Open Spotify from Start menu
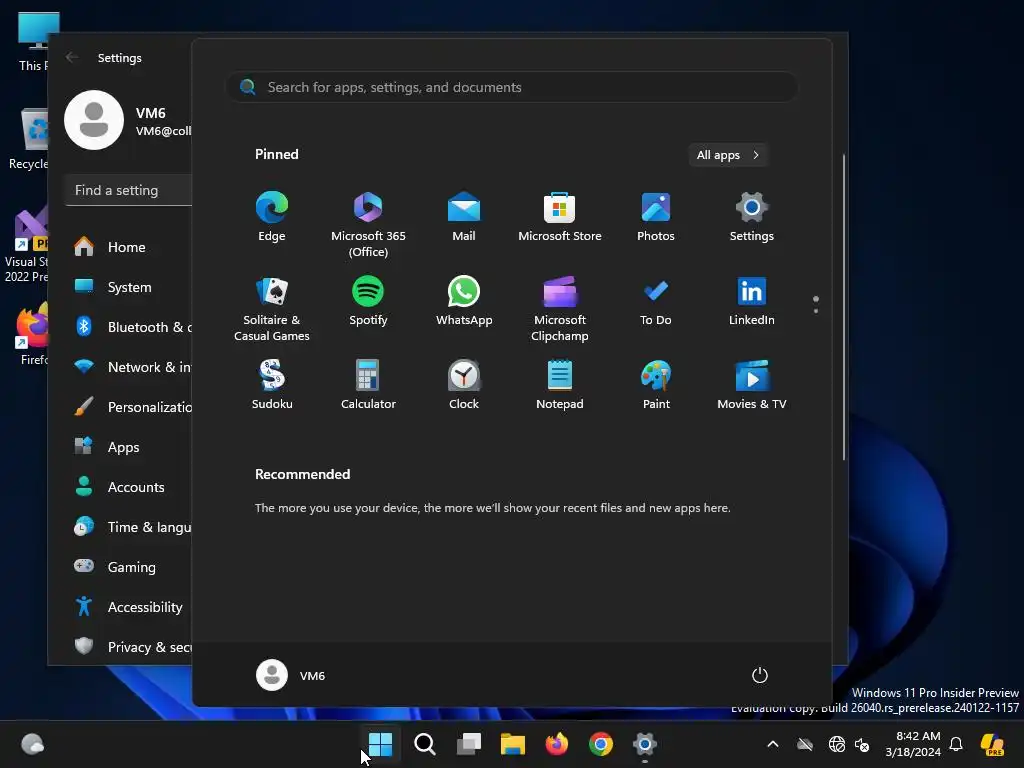 point(368,300)
